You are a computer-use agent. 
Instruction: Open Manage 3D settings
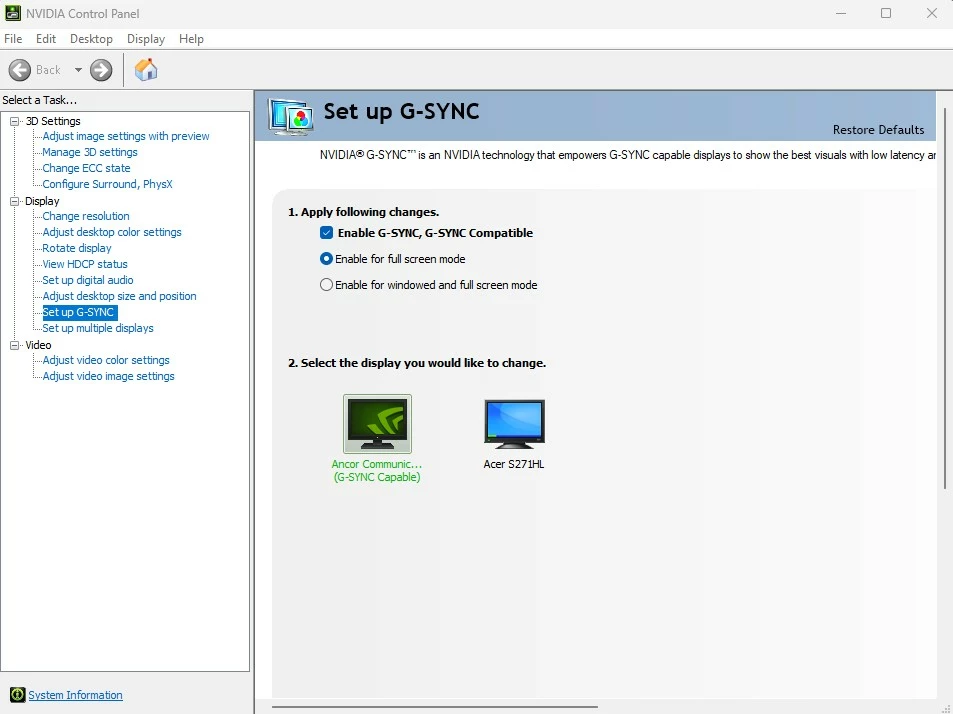[x=90, y=152]
